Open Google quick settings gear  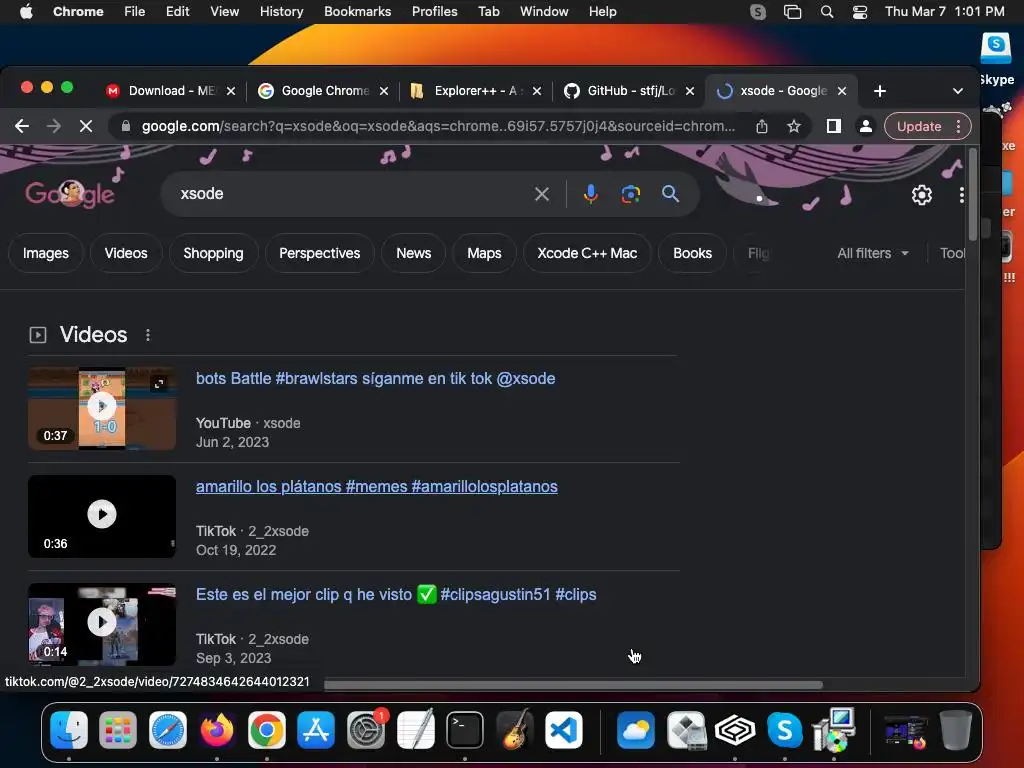921,195
